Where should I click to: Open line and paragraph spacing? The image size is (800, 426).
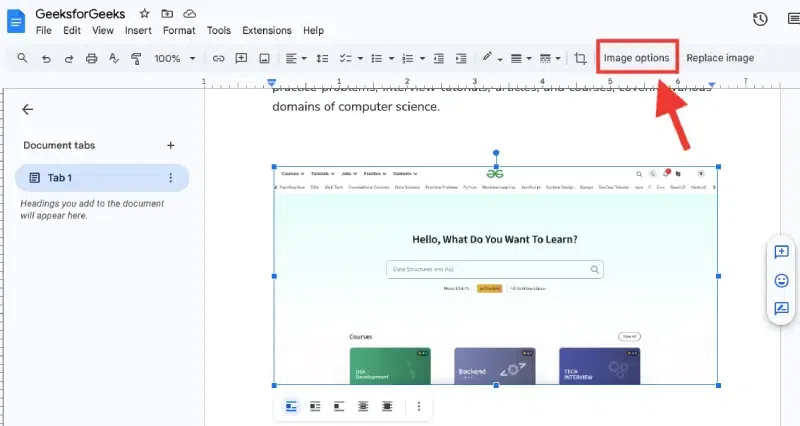[x=322, y=58]
